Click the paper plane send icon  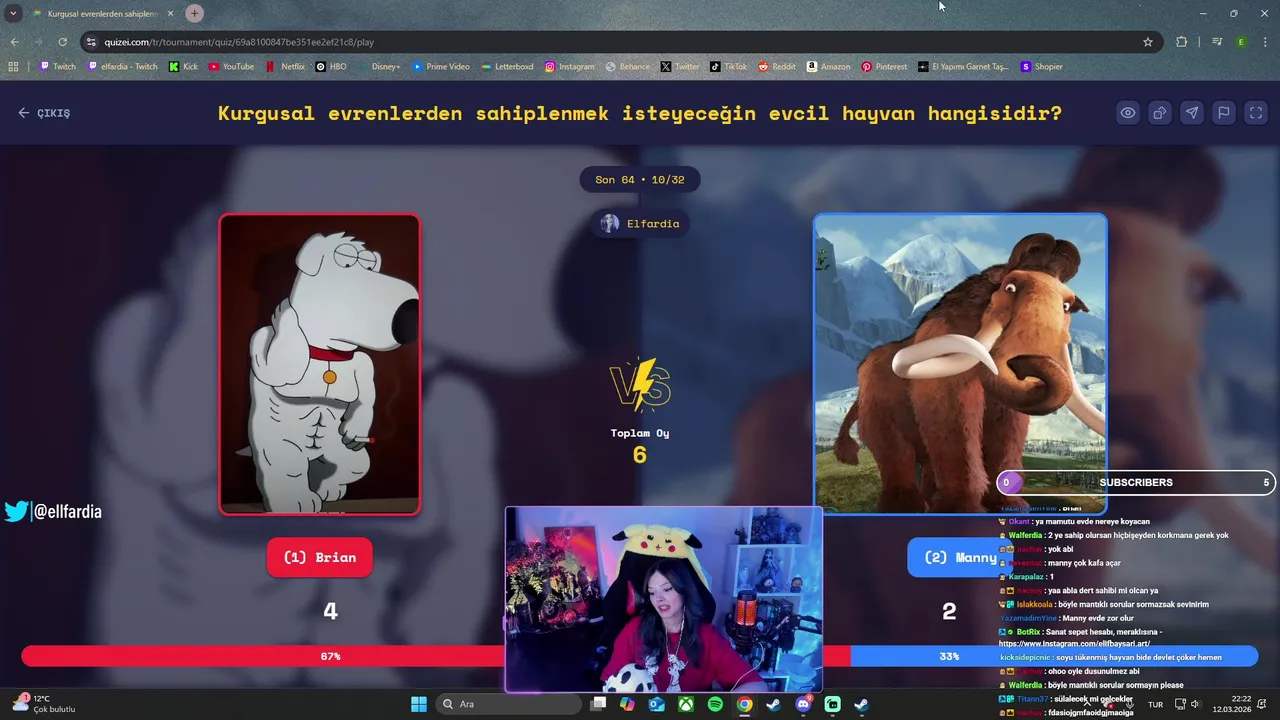pyautogui.click(x=1192, y=113)
